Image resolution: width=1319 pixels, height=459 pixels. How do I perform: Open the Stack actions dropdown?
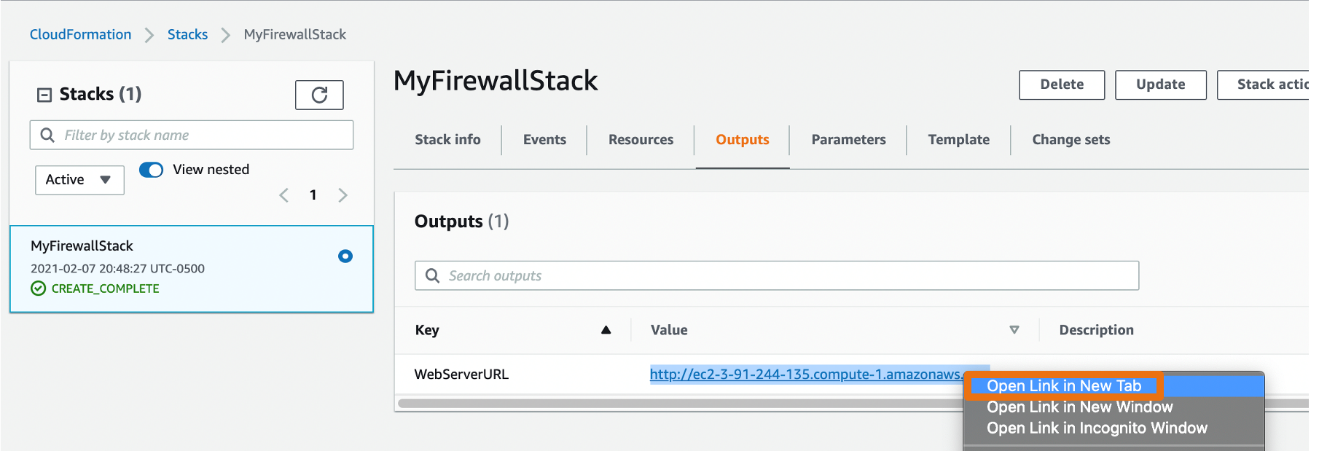[x=1264, y=85]
